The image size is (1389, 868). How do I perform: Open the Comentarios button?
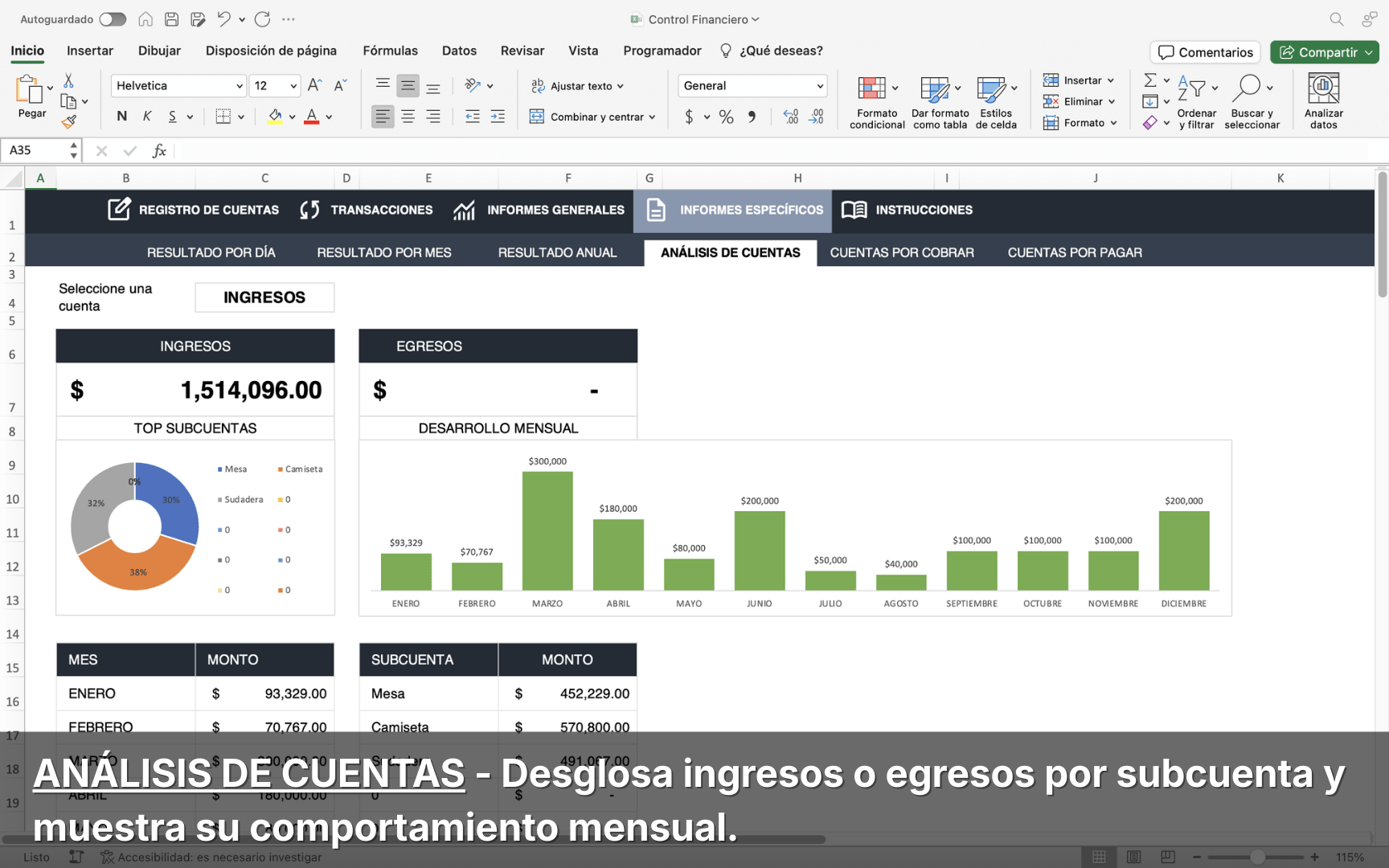1205,52
